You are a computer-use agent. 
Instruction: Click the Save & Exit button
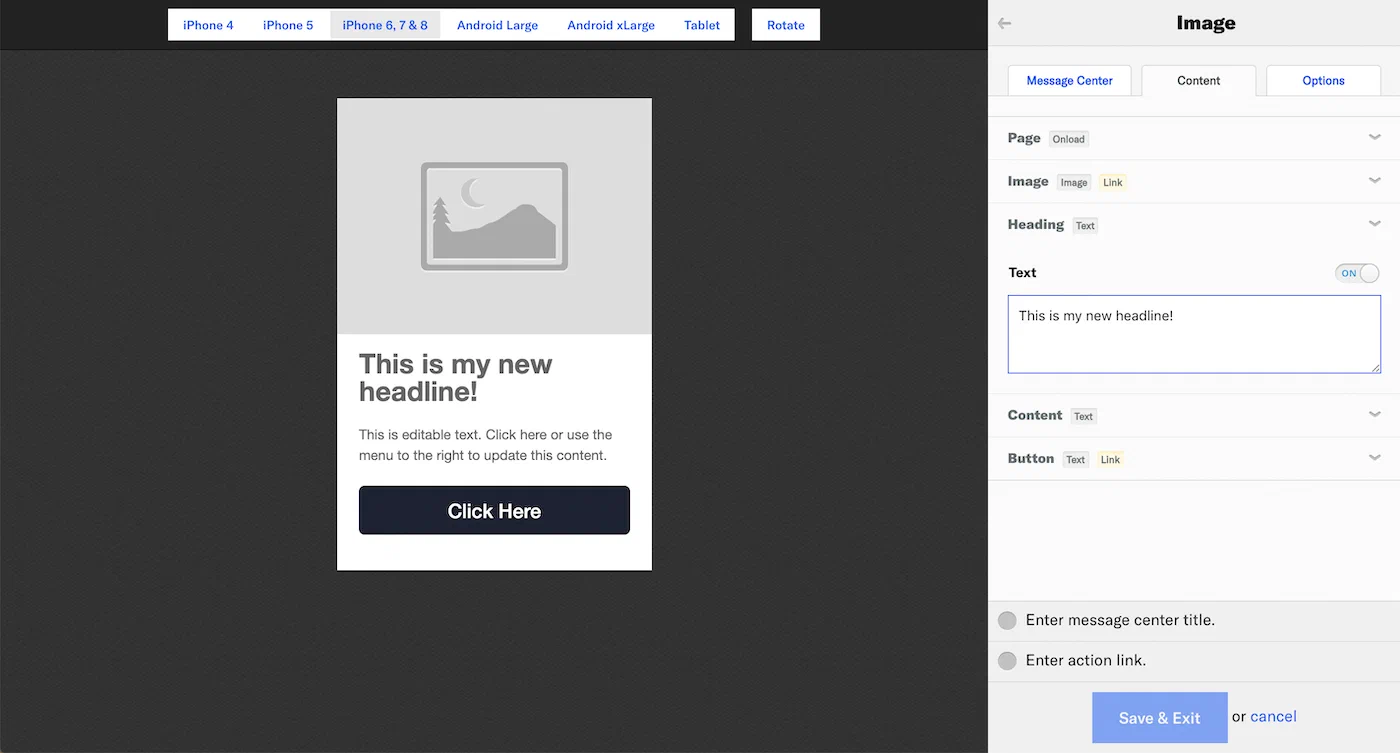(1159, 717)
